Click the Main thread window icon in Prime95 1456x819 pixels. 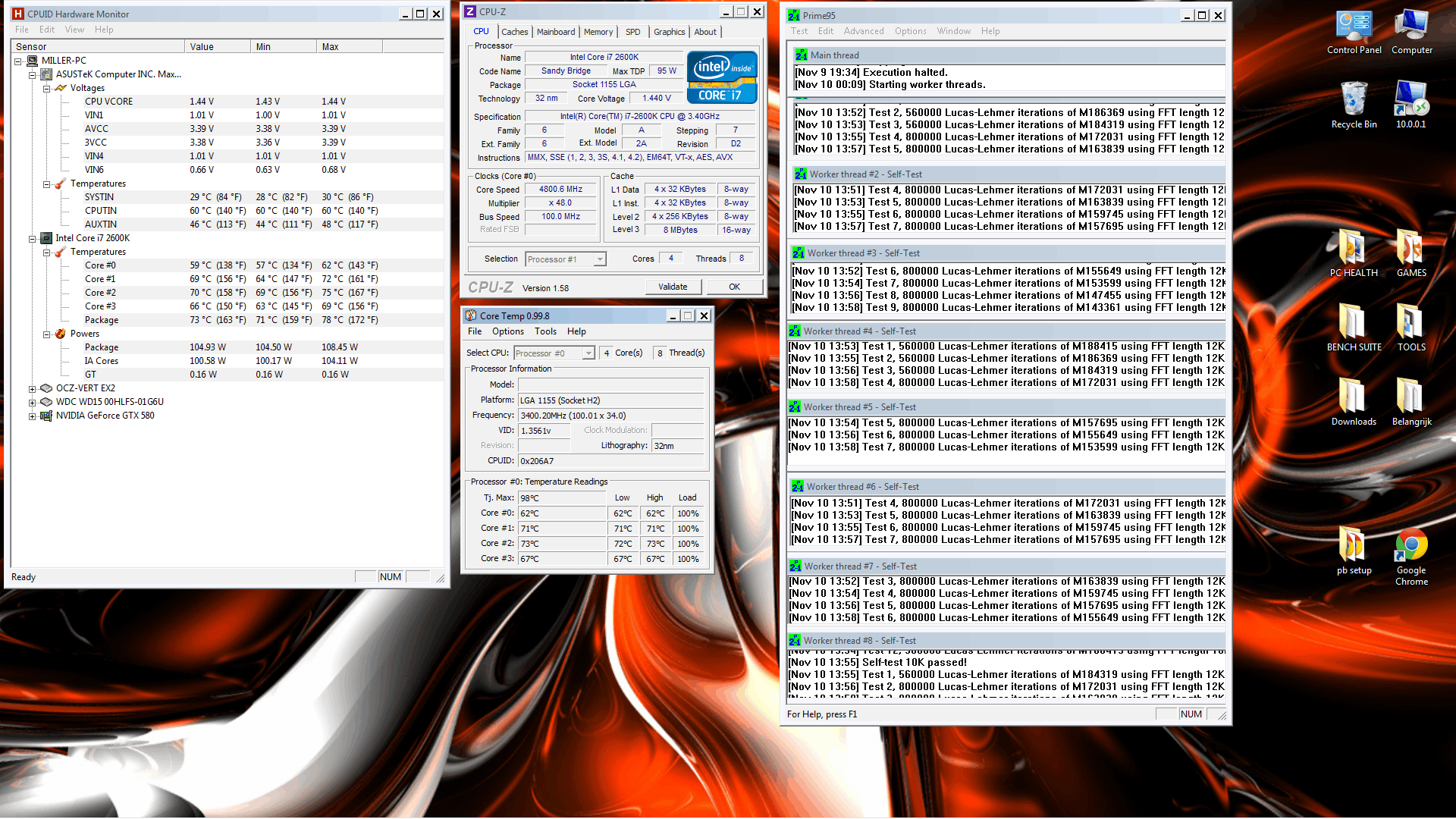(x=802, y=55)
